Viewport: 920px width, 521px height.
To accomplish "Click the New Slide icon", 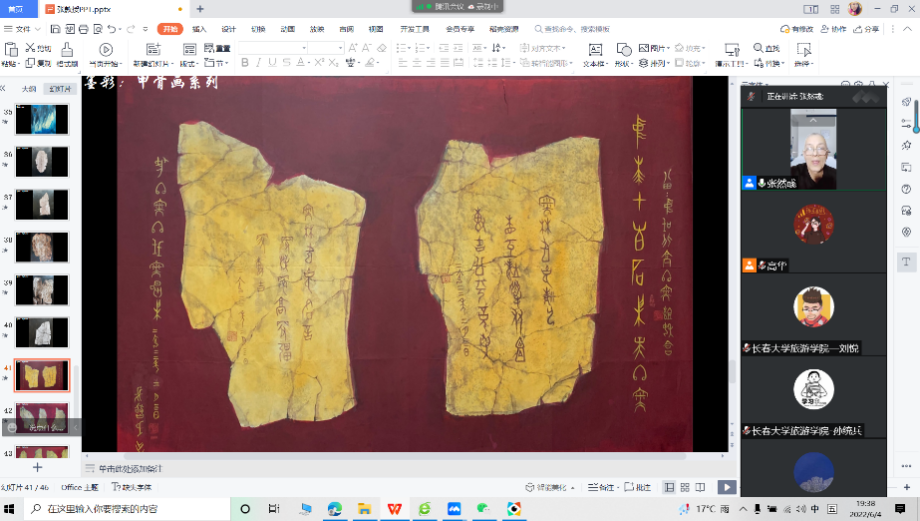I will 153,49.
